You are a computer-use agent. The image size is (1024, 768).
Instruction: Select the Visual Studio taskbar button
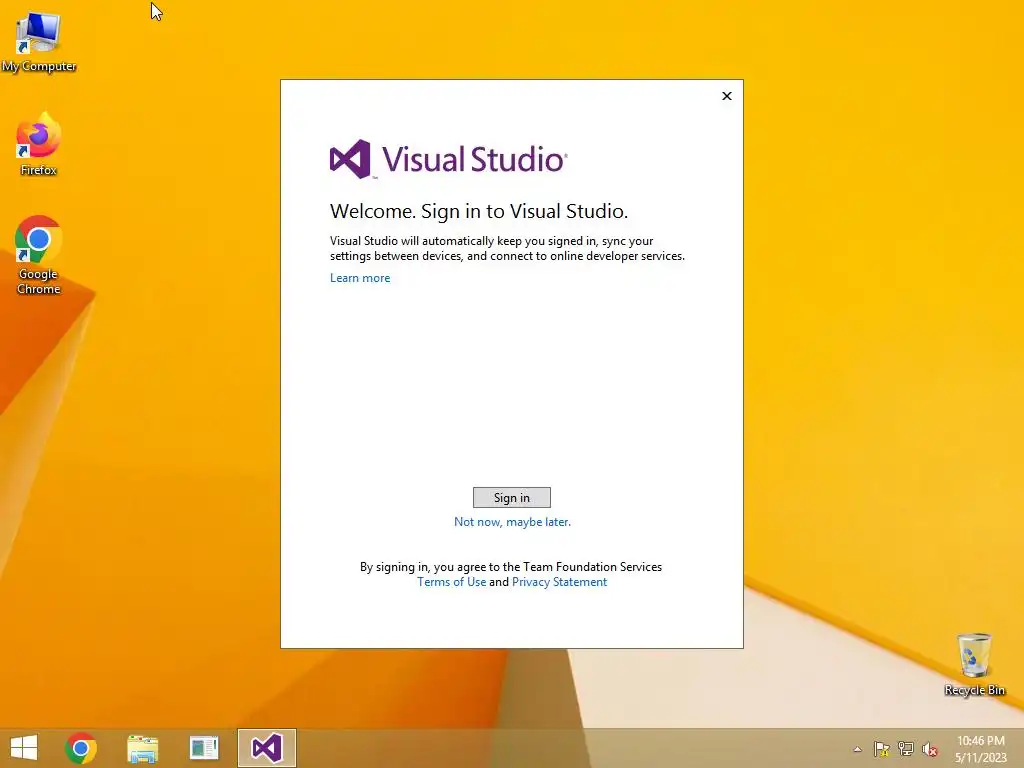point(266,748)
